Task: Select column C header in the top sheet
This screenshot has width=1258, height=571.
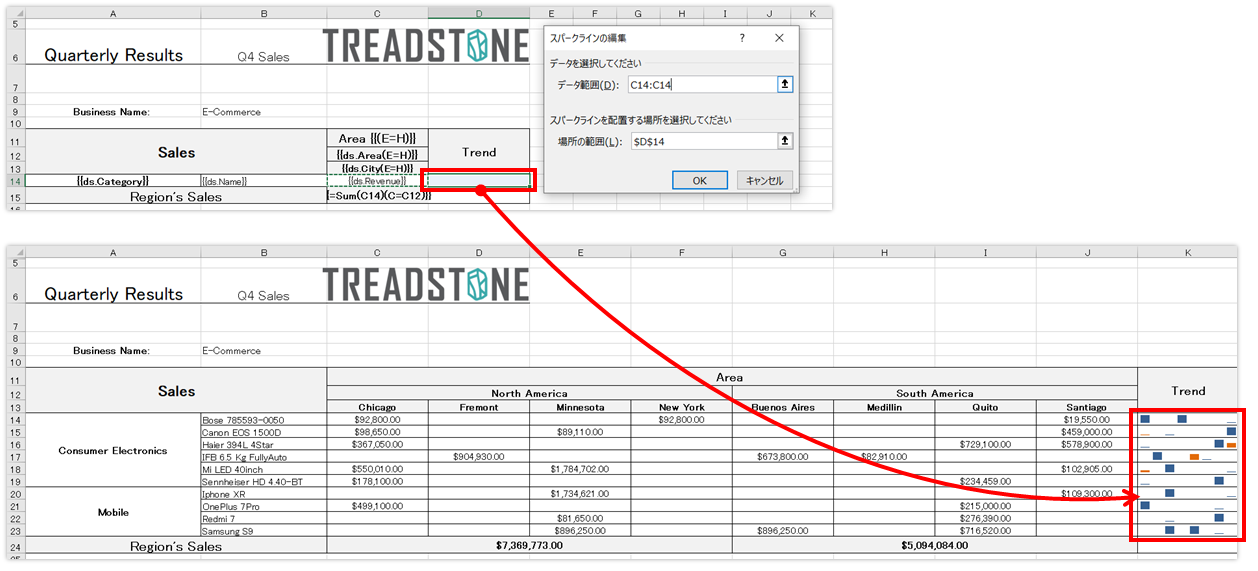Action: point(377,12)
